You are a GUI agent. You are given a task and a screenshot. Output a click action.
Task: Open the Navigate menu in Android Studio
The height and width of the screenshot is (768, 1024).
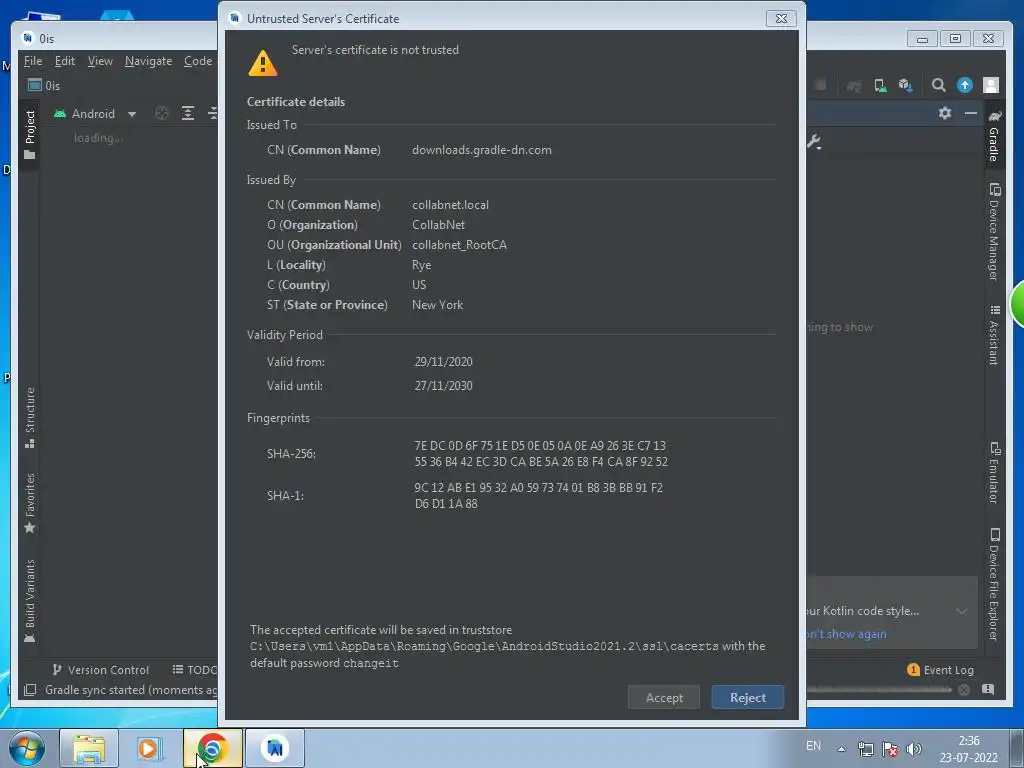coord(148,61)
